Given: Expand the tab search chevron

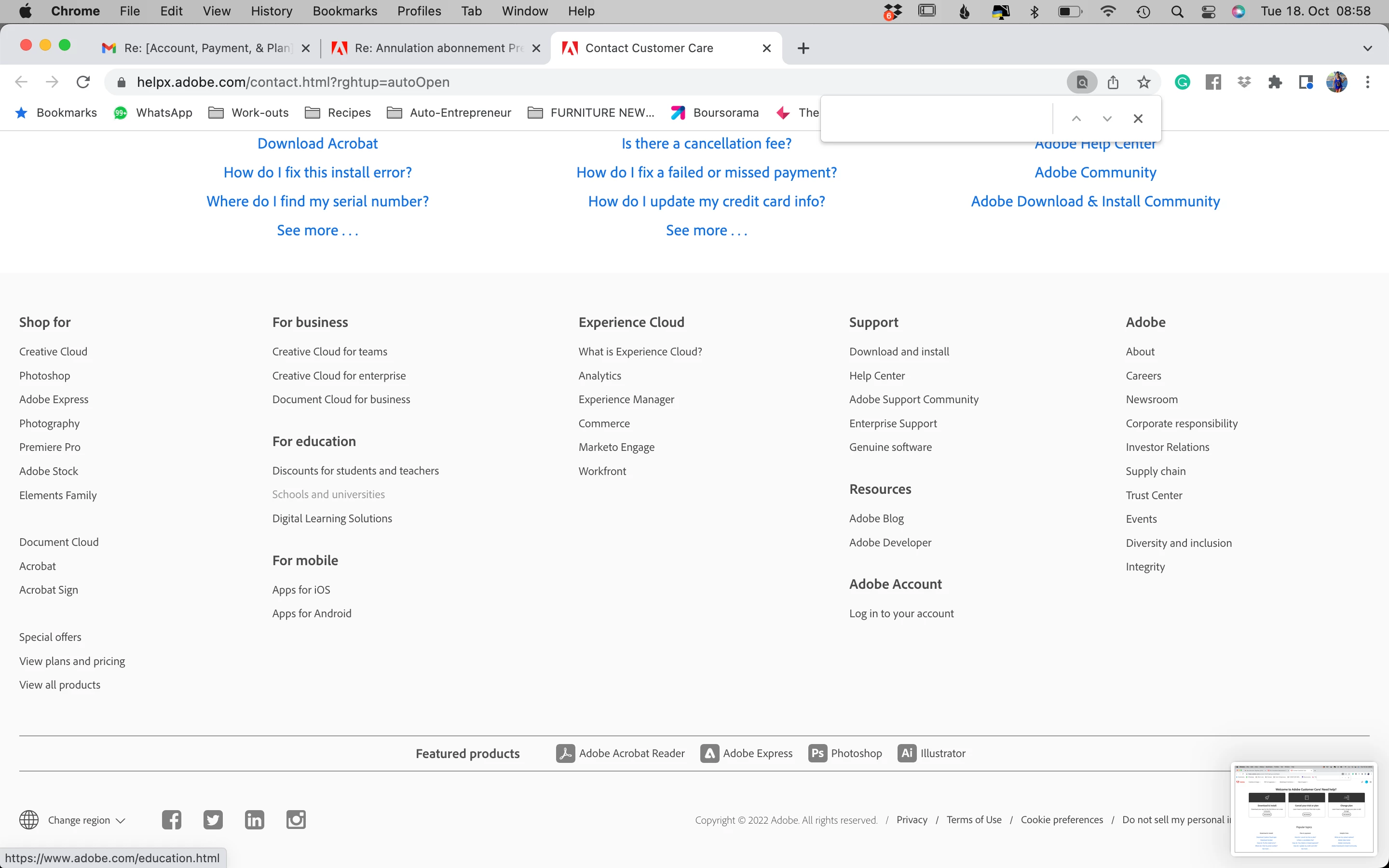Looking at the screenshot, I should [x=1367, y=48].
